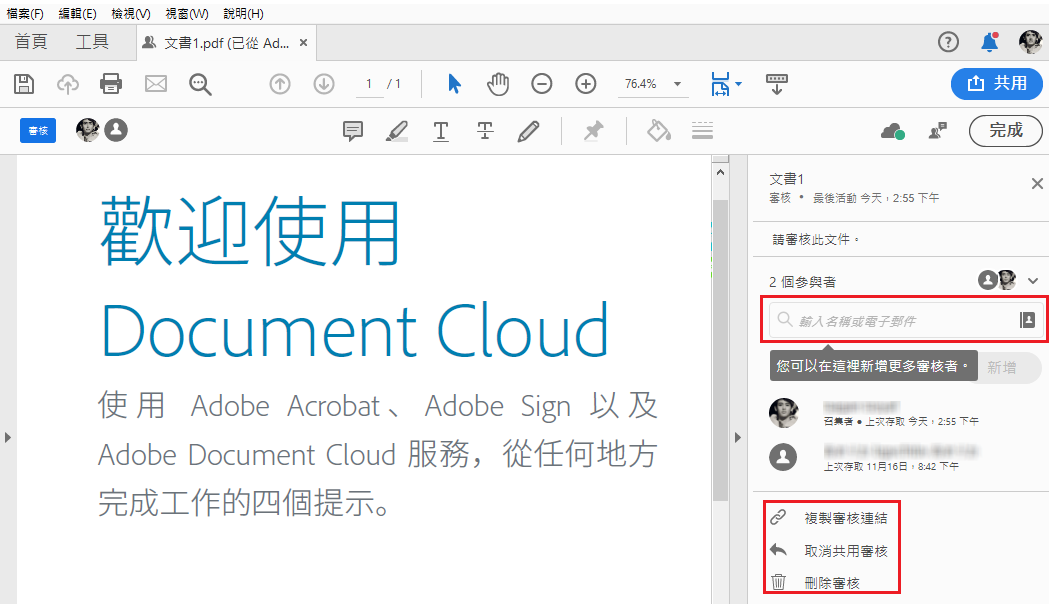
Task: Close the 文書1 review panel
Action: point(1036,183)
